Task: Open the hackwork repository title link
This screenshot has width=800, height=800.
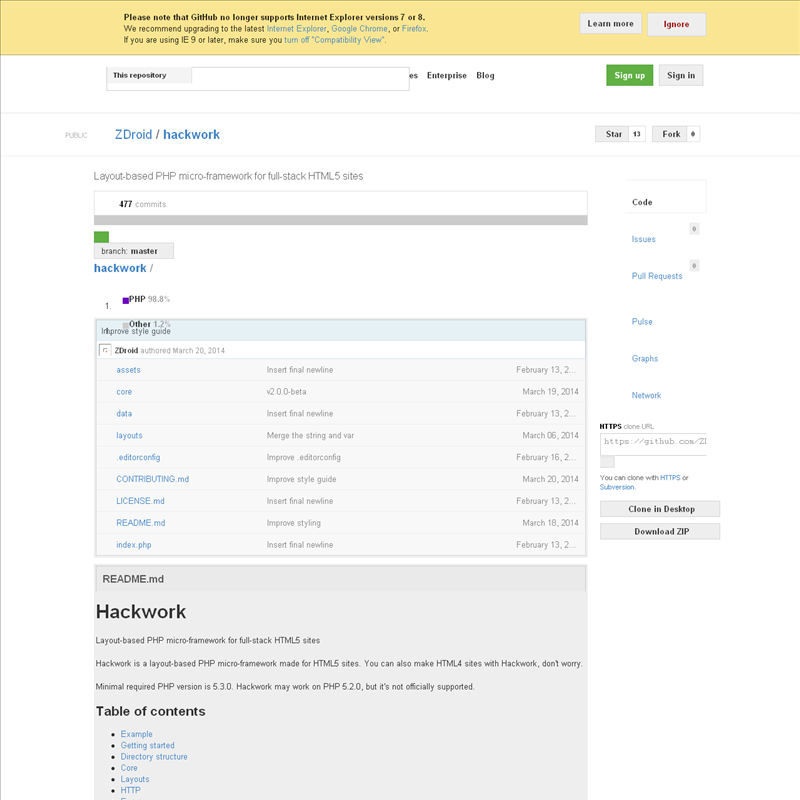Action: tap(191, 135)
